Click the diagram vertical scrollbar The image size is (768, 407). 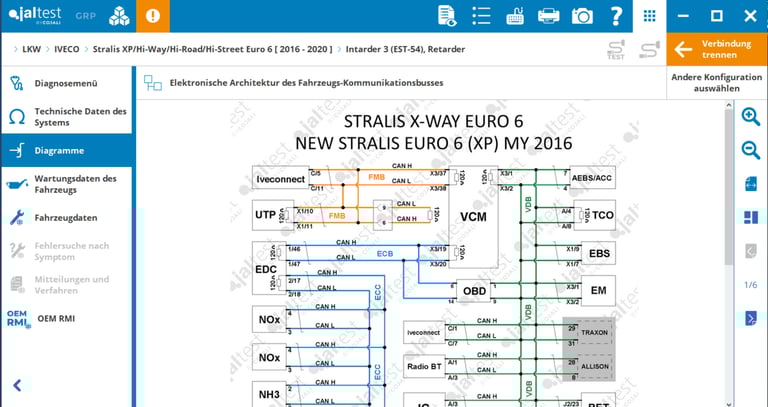729,188
